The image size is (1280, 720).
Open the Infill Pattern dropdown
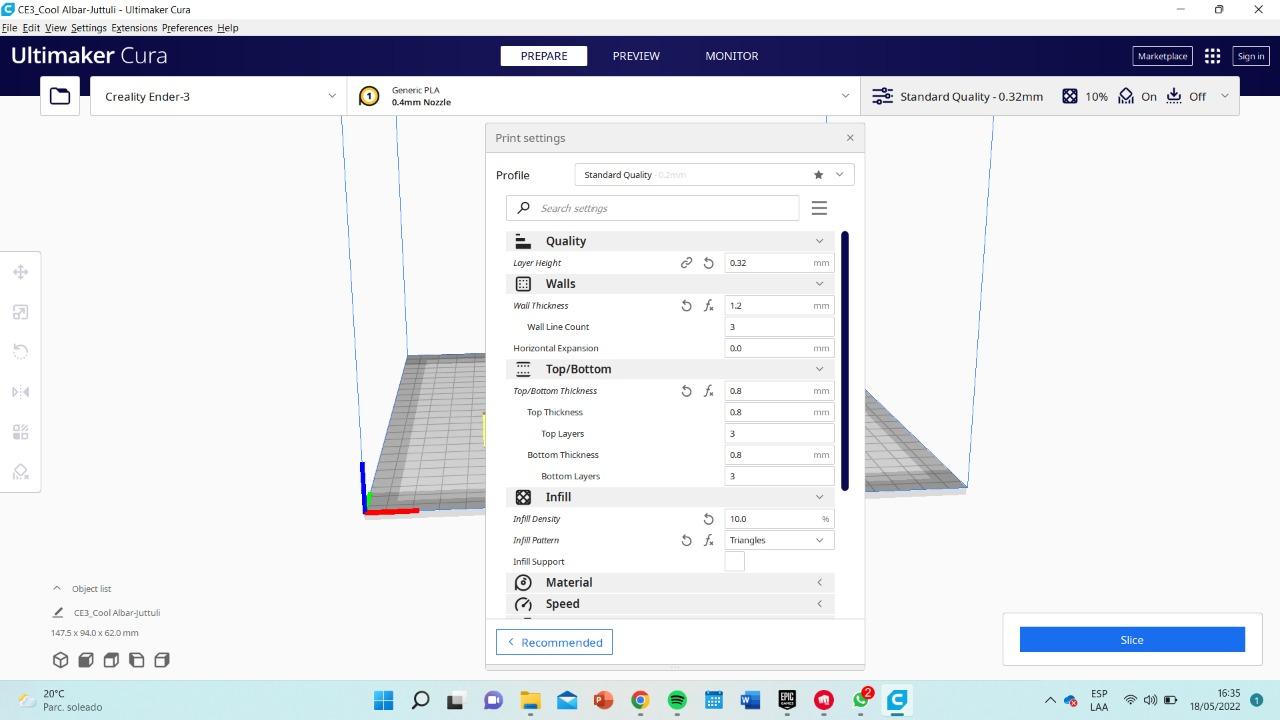tap(779, 540)
